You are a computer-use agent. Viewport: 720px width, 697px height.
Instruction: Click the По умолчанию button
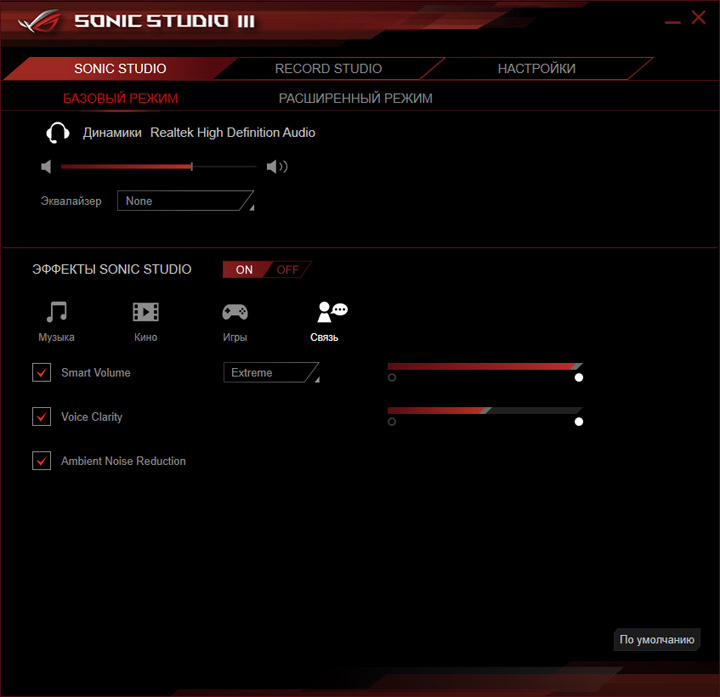tap(657, 640)
